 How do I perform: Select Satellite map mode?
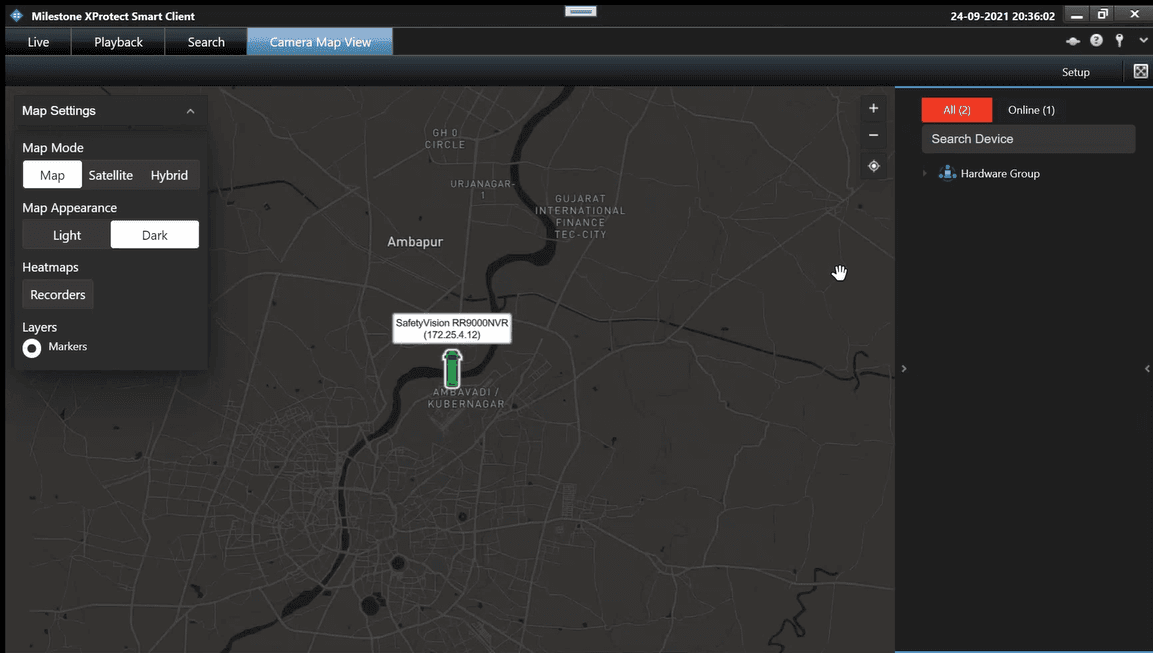tap(110, 175)
